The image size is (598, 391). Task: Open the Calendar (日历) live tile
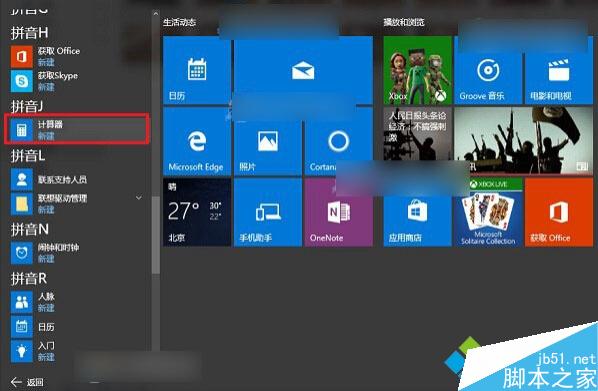pyautogui.click(x=197, y=70)
